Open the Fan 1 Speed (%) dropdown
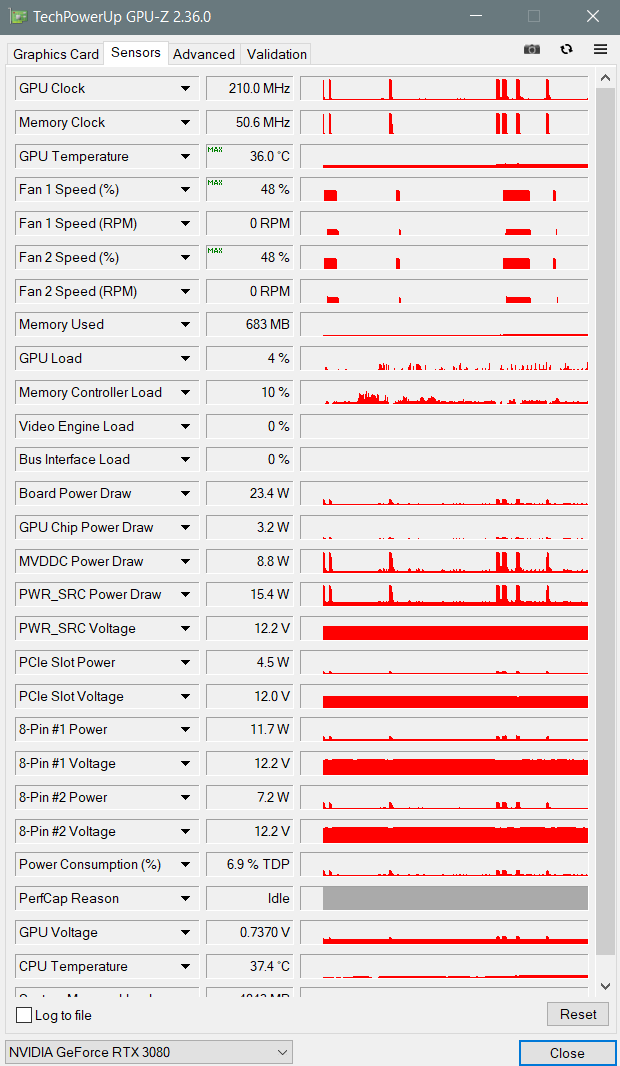 pos(185,190)
